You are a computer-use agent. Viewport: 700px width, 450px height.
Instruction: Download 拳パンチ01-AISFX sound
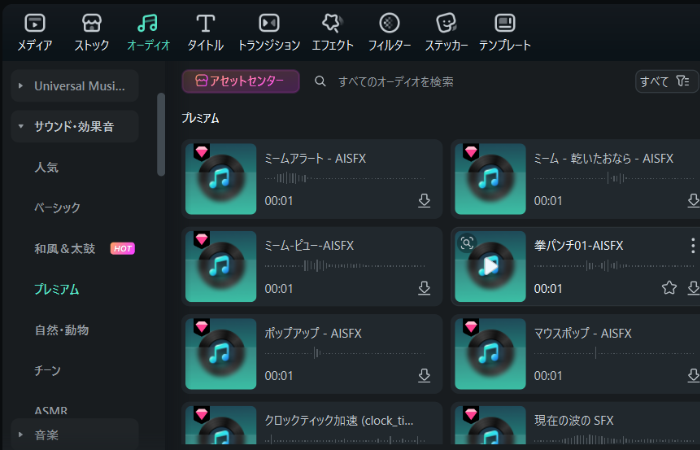point(693,288)
